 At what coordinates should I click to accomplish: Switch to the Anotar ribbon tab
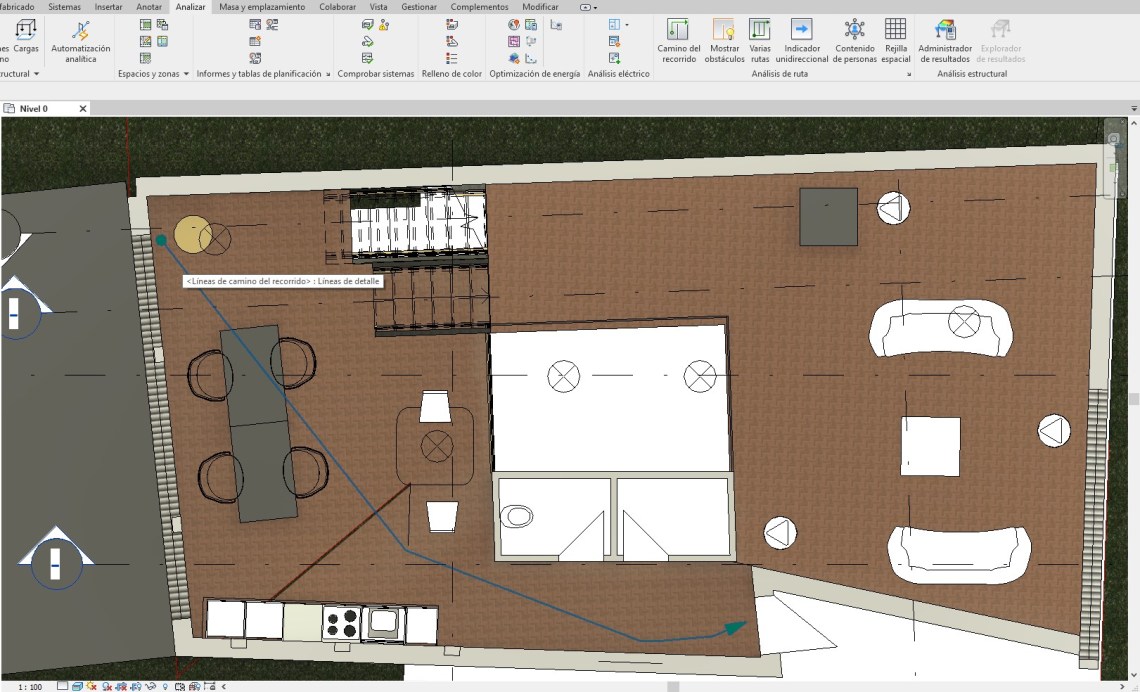click(148, 7)
